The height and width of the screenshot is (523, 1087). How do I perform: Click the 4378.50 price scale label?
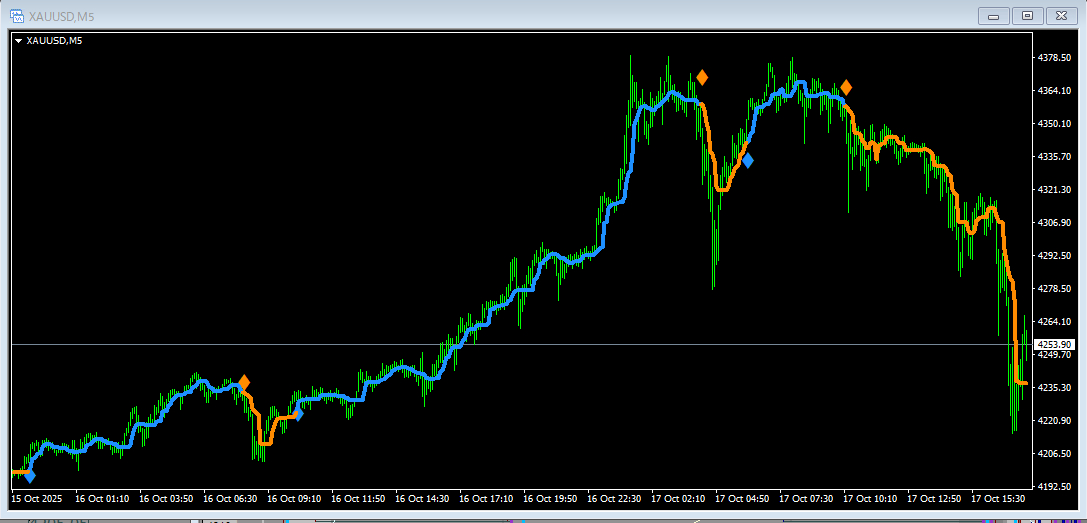[x=1056, y=58]
